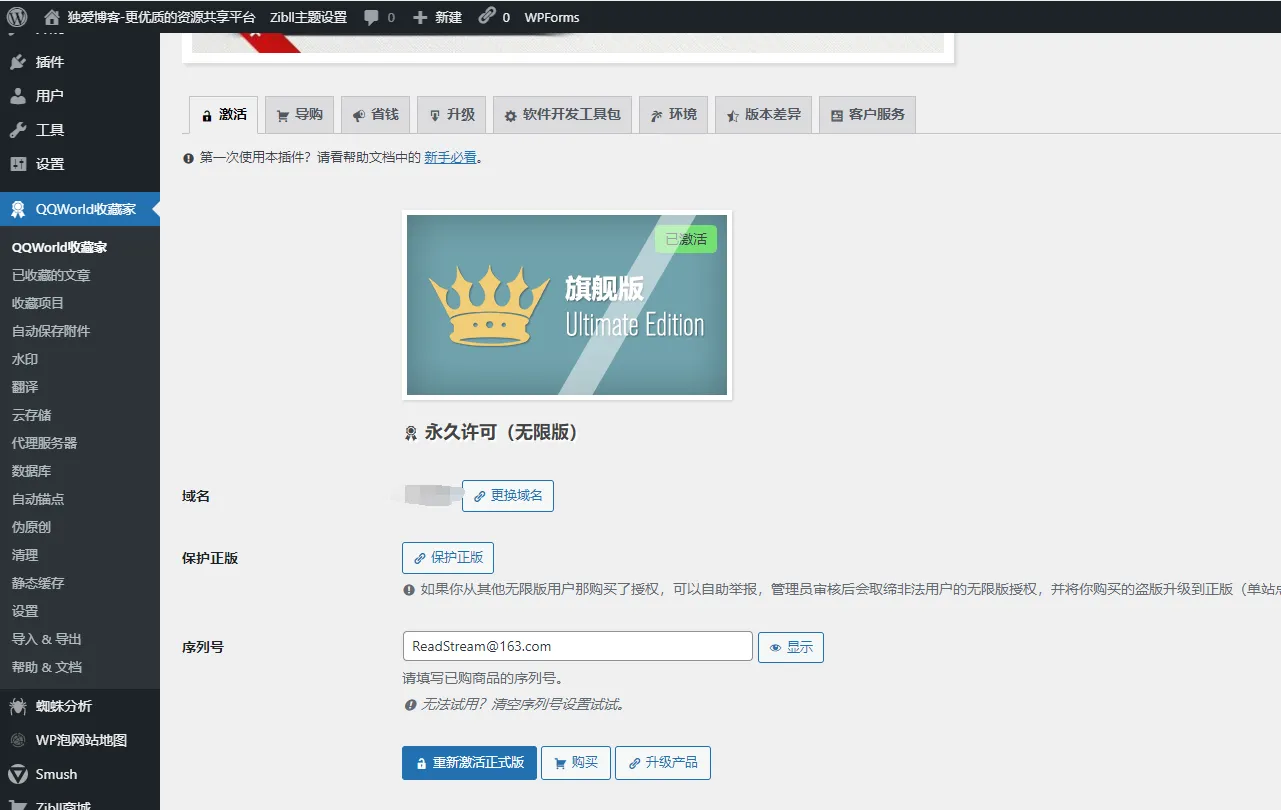Click 重新激活正式版 to reactivate

click(x=469, y=762)
